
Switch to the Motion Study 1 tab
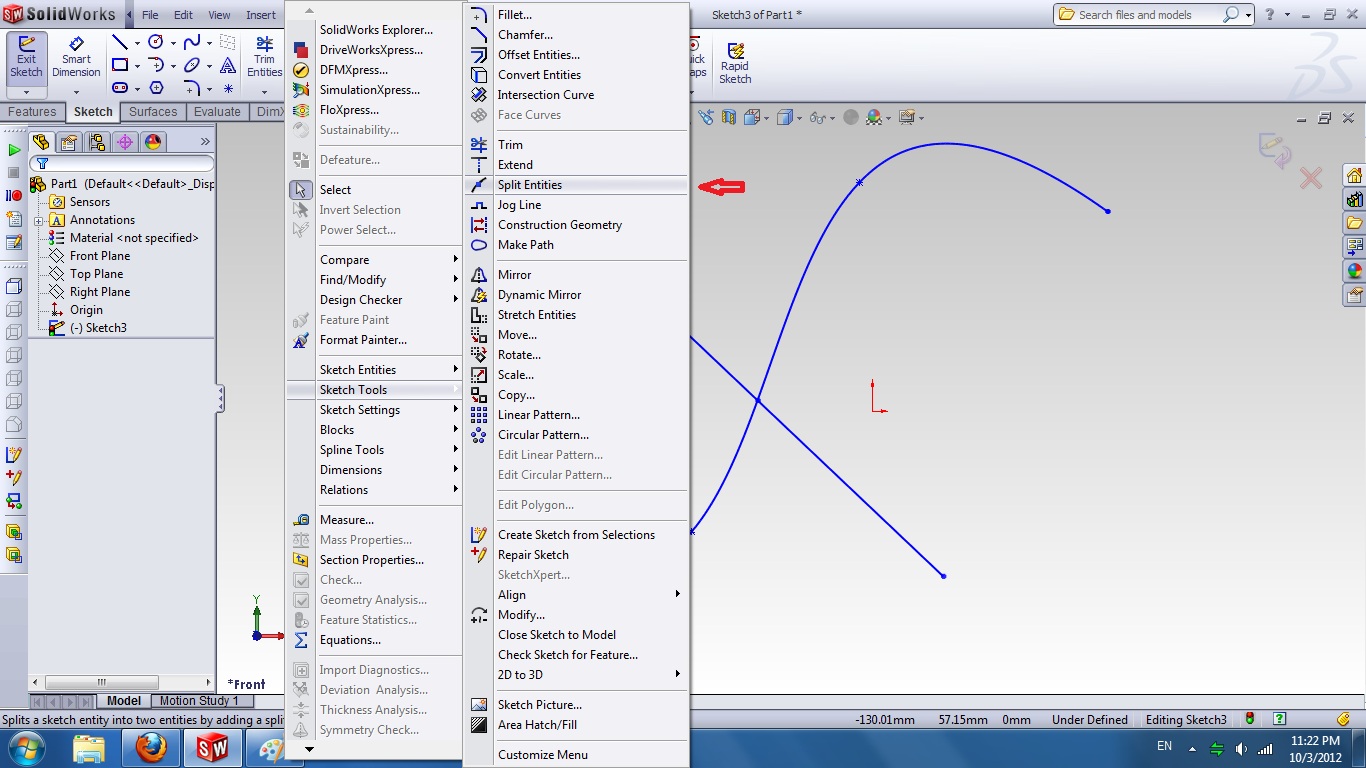tap(199, 701)
